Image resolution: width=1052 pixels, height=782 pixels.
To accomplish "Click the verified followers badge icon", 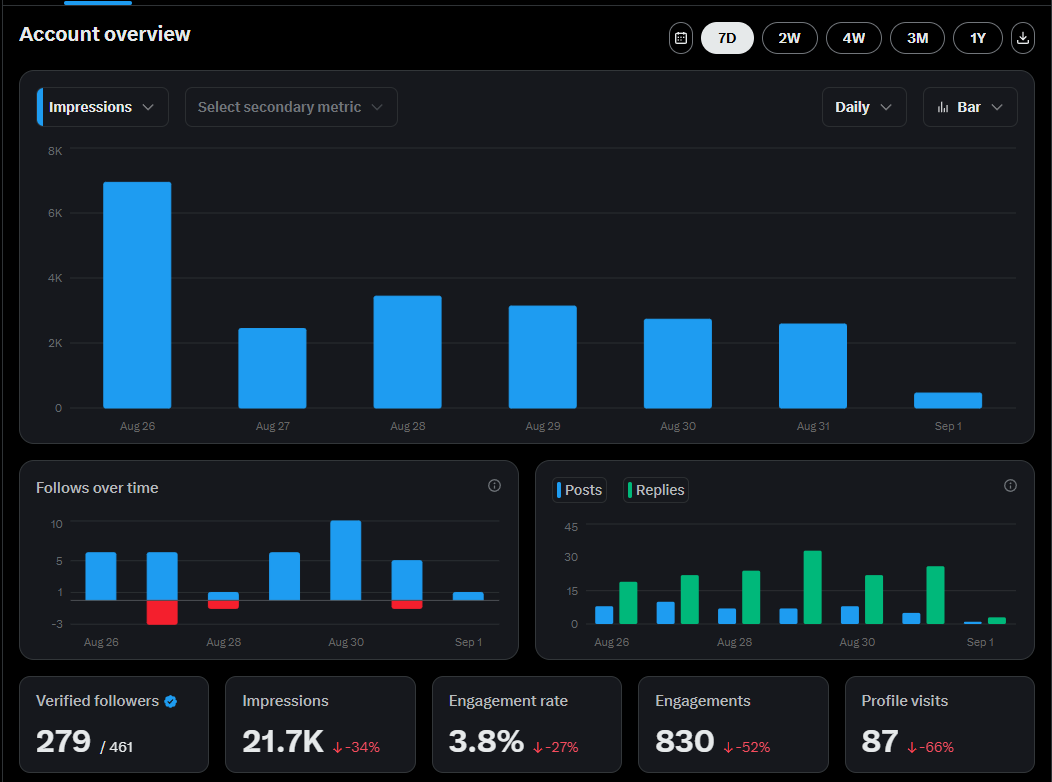I will [170, 702].
